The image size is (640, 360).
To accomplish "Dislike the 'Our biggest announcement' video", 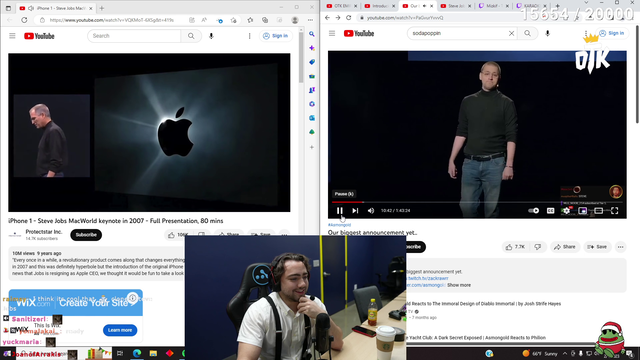I will (x=538, y=247).
